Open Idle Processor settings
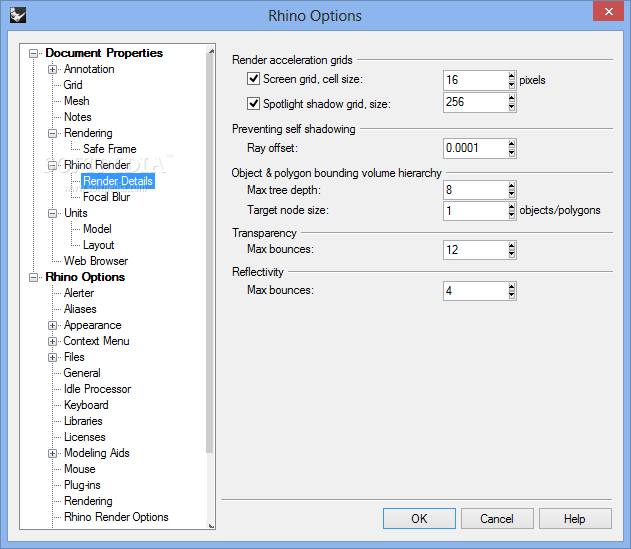The width and height of the screenshot is (631, 549). [x=97, y=389]
